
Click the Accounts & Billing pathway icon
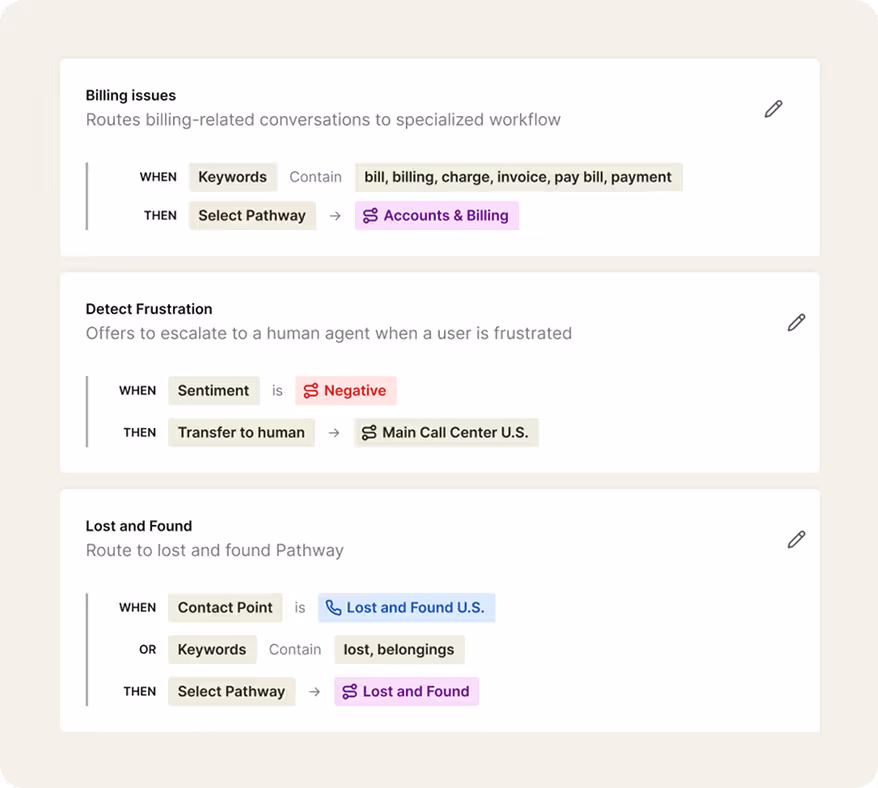pos(370,216)
